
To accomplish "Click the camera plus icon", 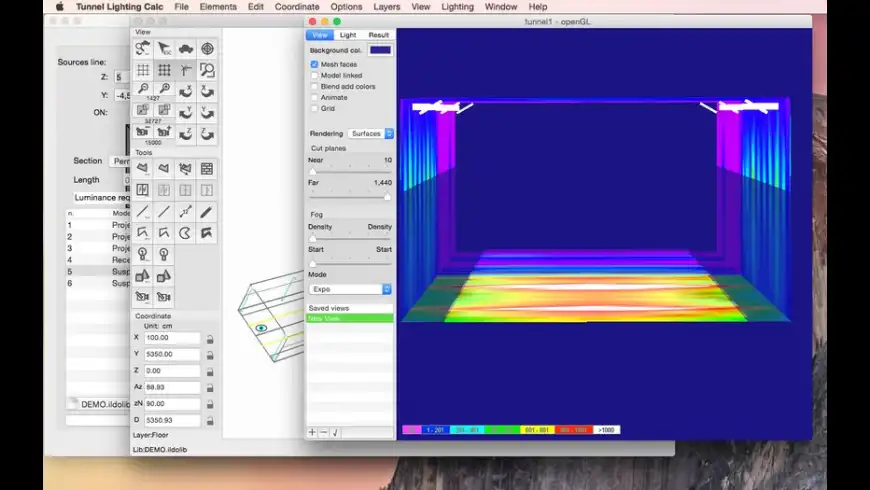I will click(164, 132).
